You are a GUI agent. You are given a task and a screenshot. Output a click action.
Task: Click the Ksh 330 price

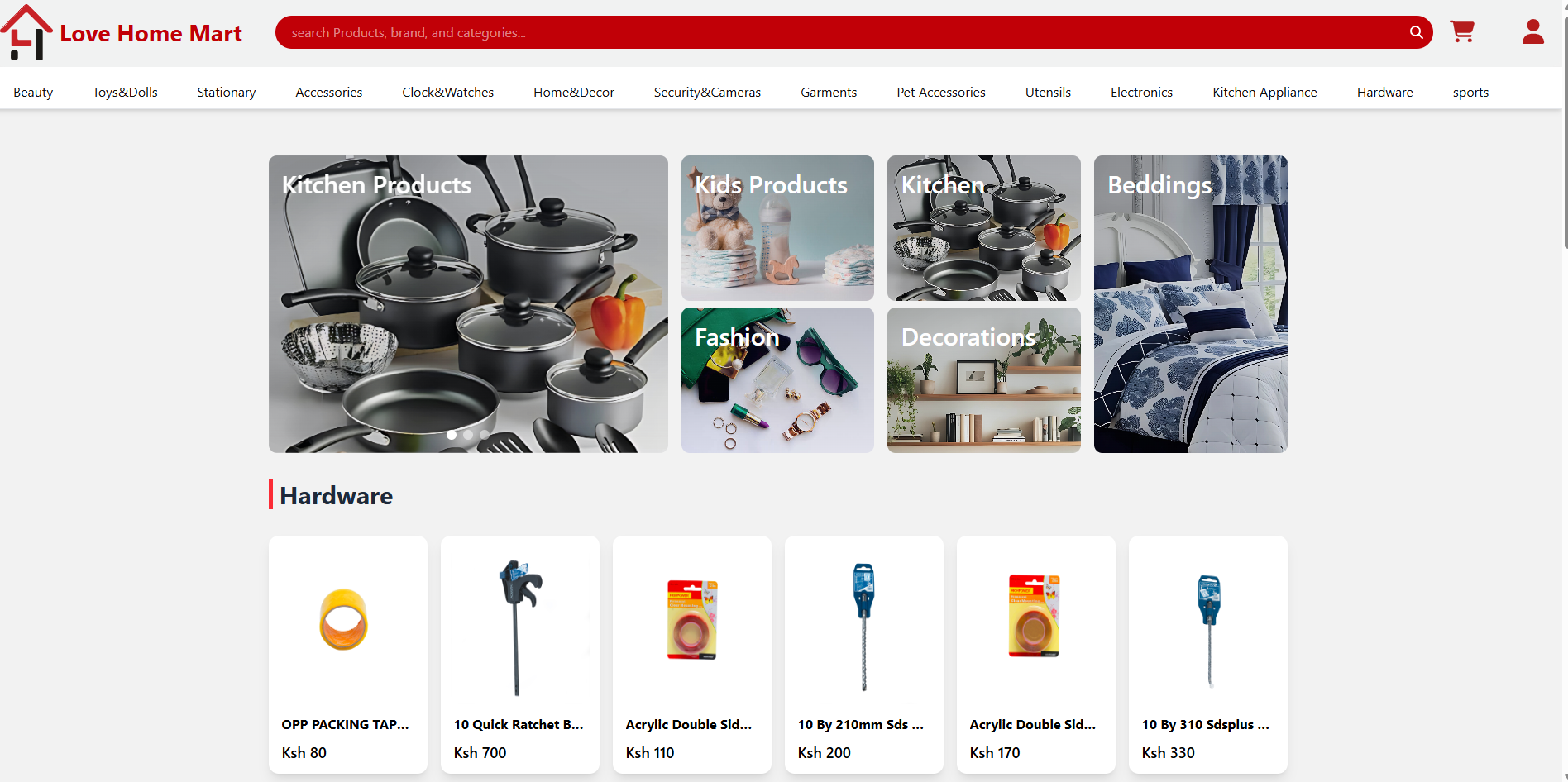1168,753
